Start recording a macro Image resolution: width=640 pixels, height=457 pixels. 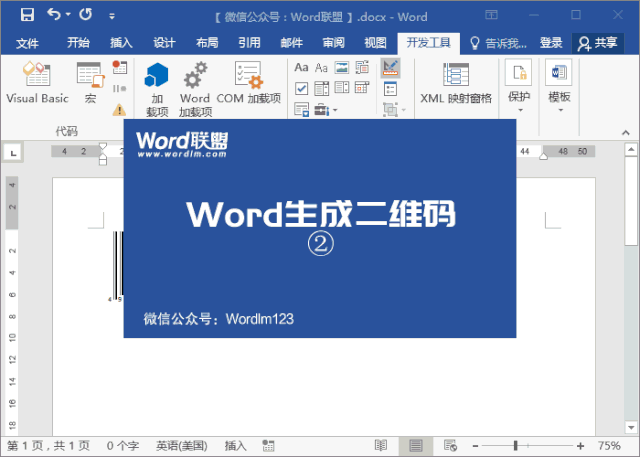(x=120, y=67)
